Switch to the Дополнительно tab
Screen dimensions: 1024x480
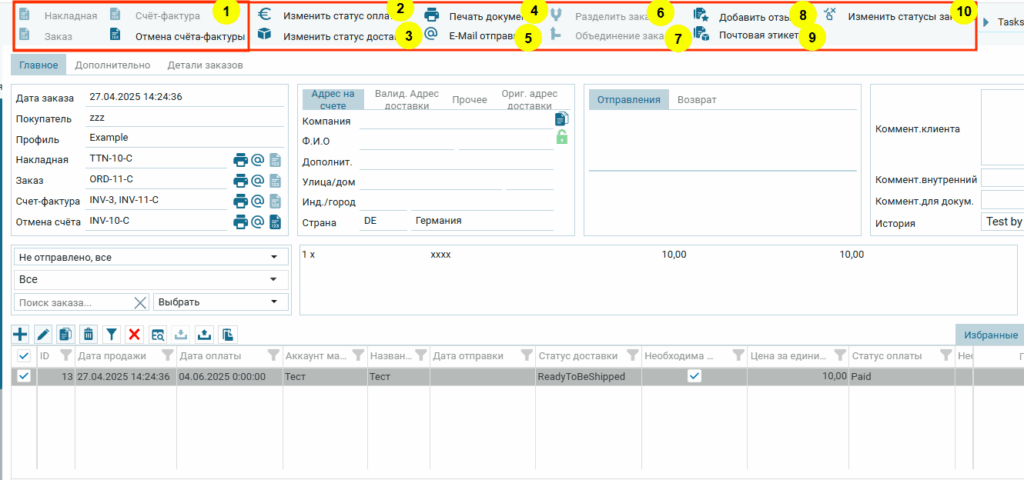point(113,65)
